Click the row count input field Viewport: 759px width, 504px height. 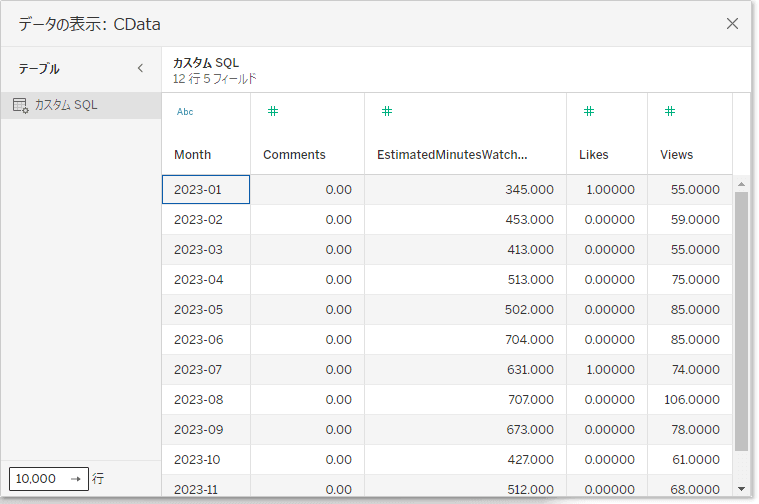tap(36, 479)
